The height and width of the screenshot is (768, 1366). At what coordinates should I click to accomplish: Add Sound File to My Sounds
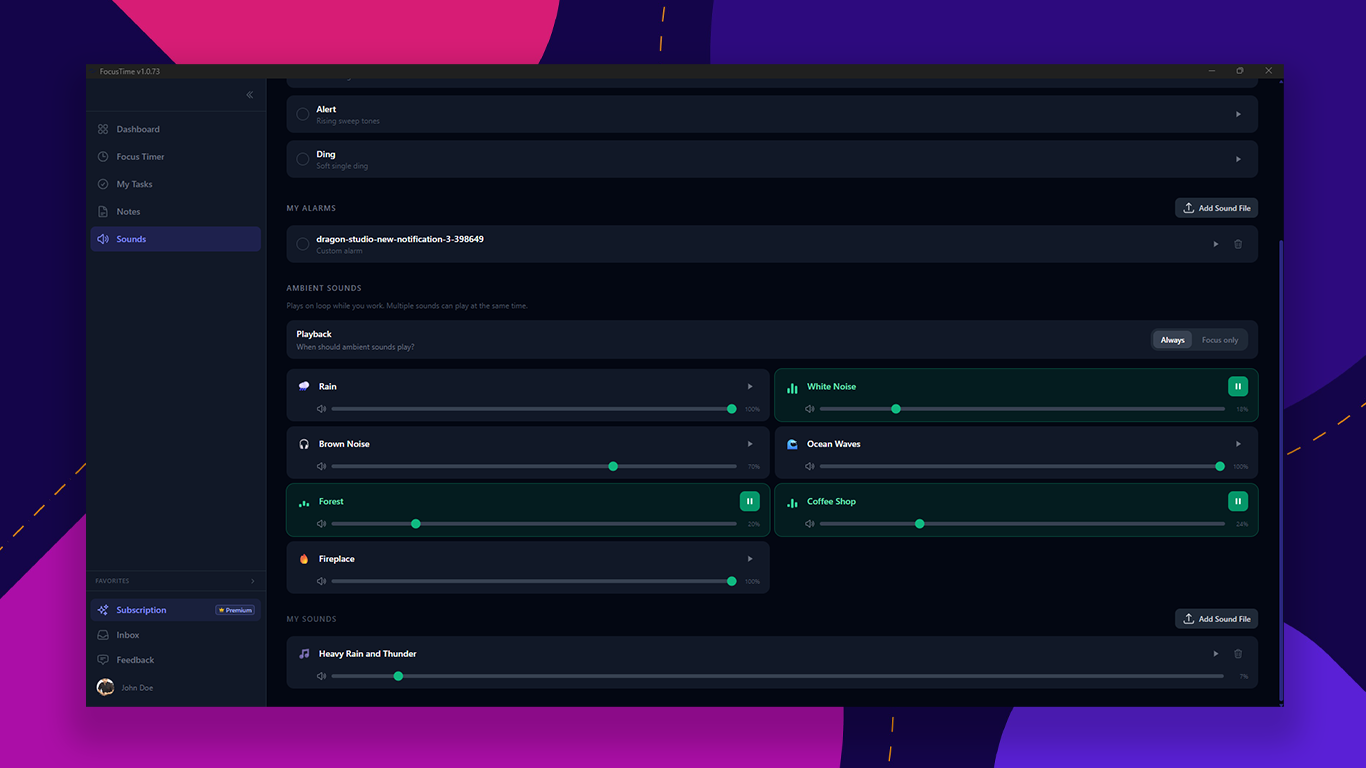(x=1216, y=619)
